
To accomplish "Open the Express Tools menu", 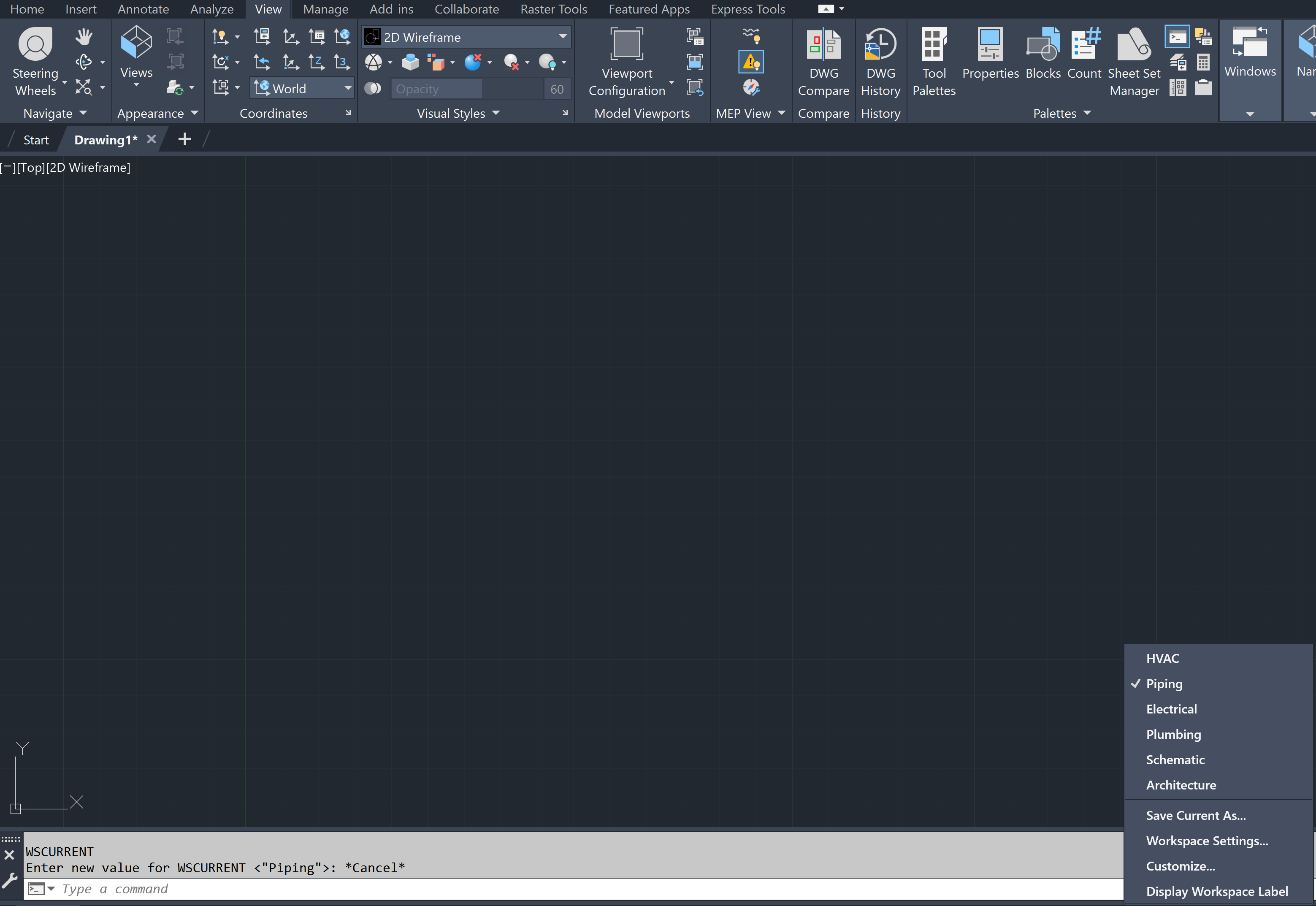I will click(747, 9).
